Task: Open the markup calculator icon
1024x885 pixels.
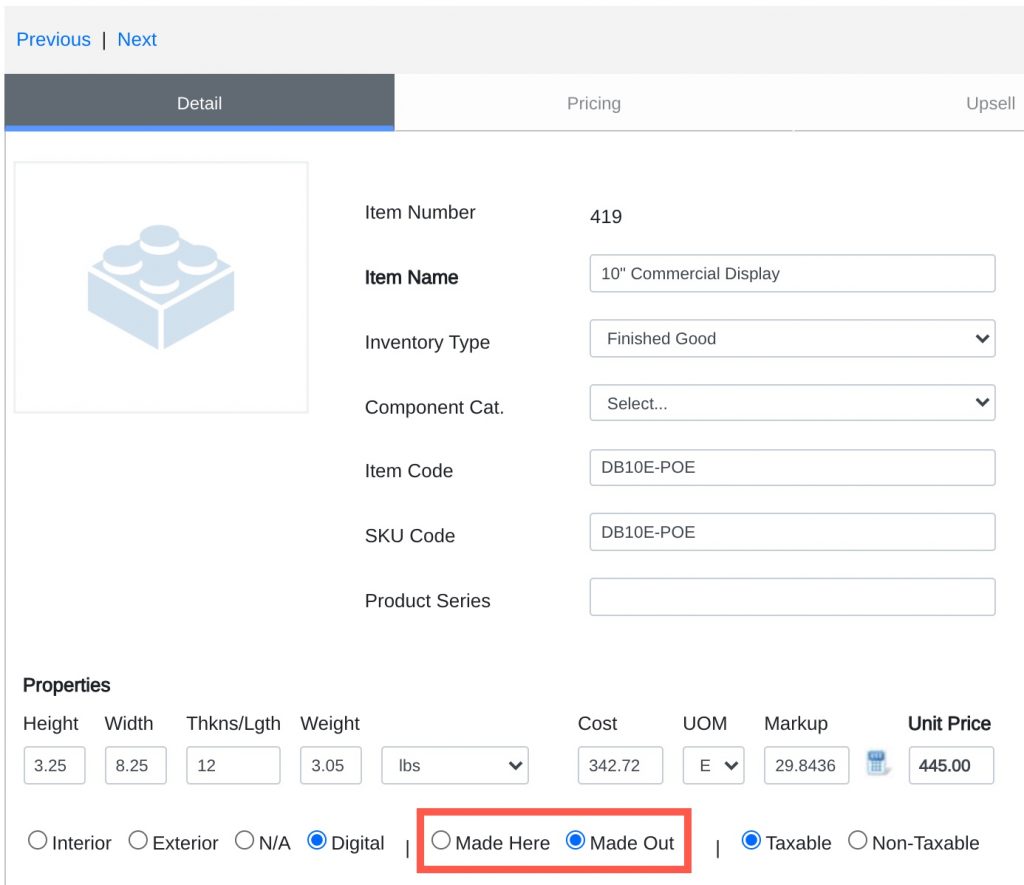Action: [x=877, y=764]
